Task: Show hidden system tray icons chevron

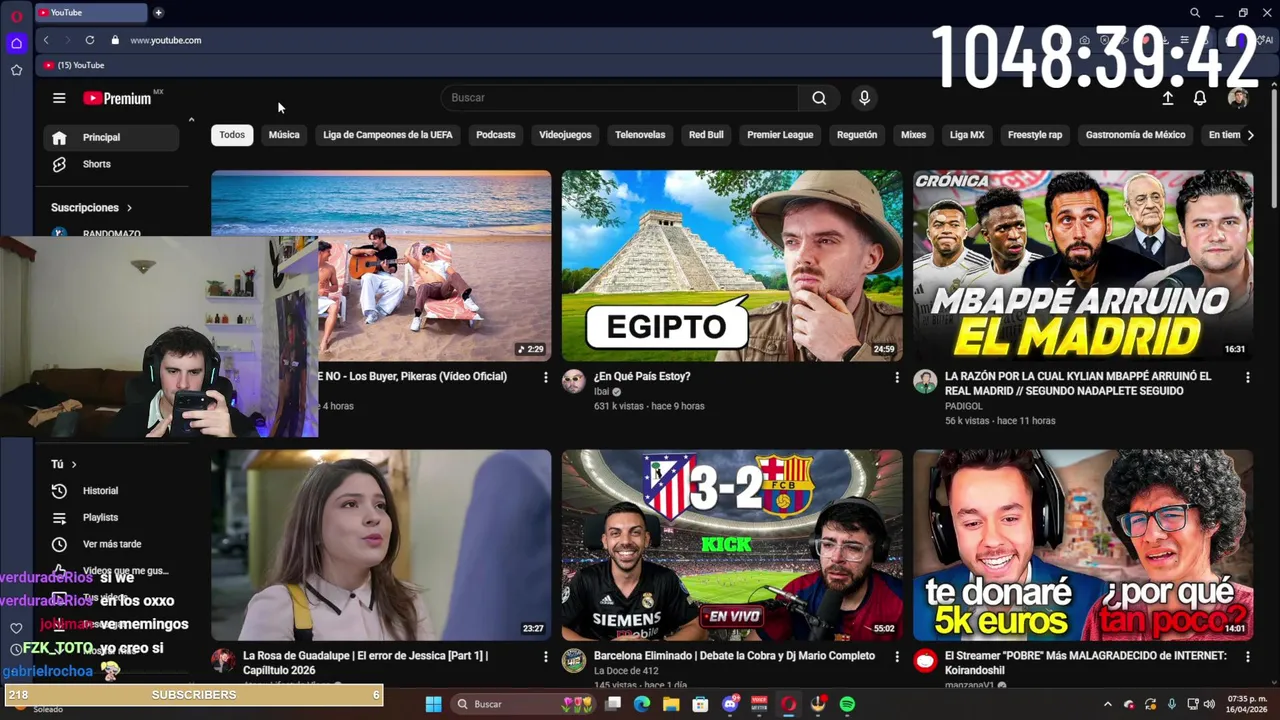Action: 1107,704
